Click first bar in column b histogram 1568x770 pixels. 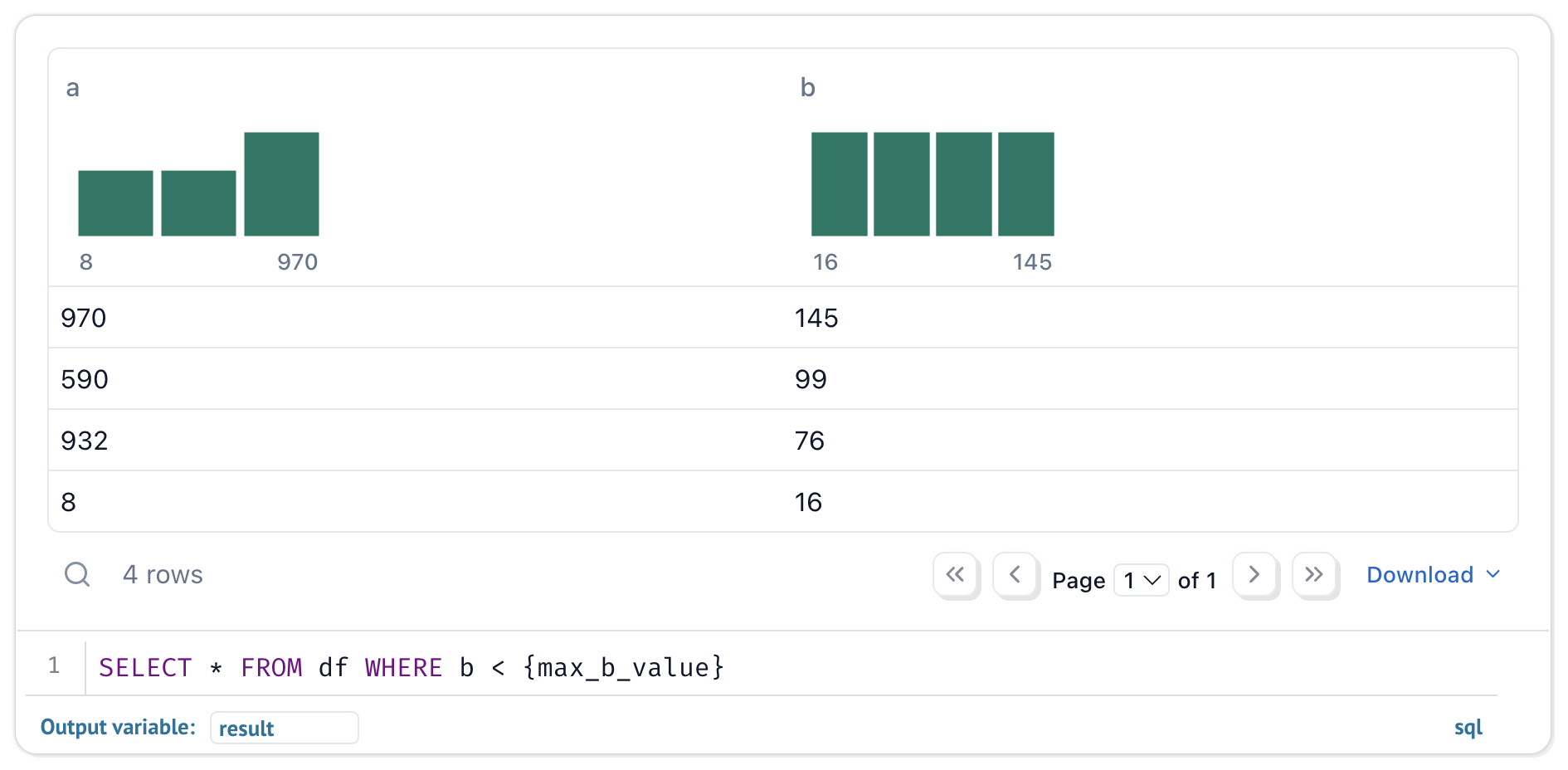coord(839,183)
